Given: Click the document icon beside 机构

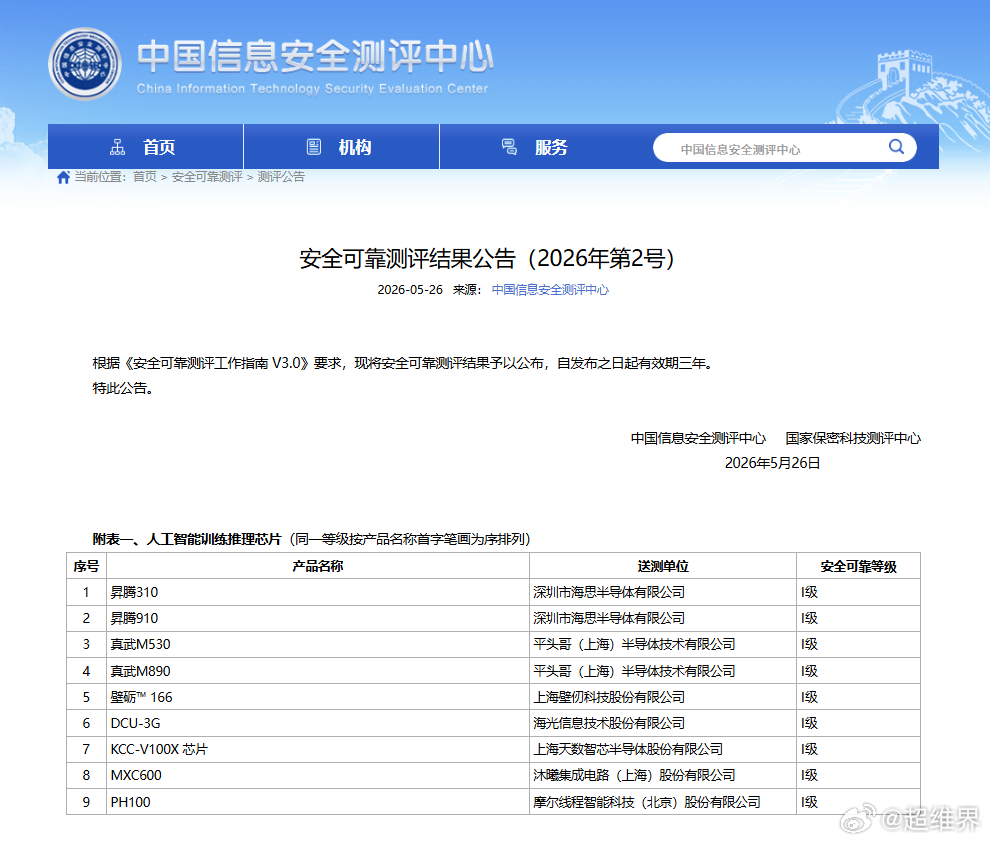Looking at the screenshot, I should click(314, 147).
